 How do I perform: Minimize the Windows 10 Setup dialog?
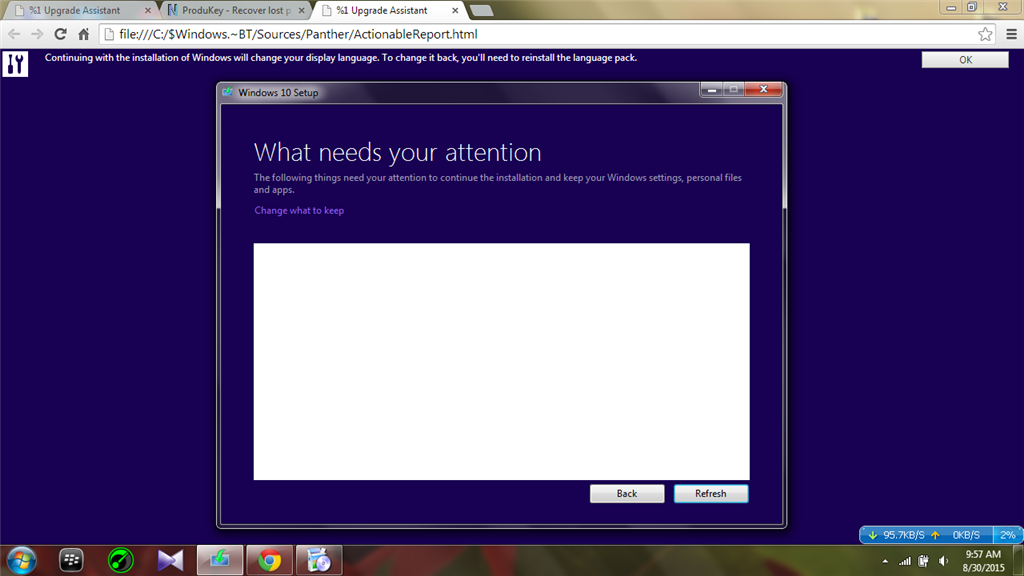tap(711, 89)
